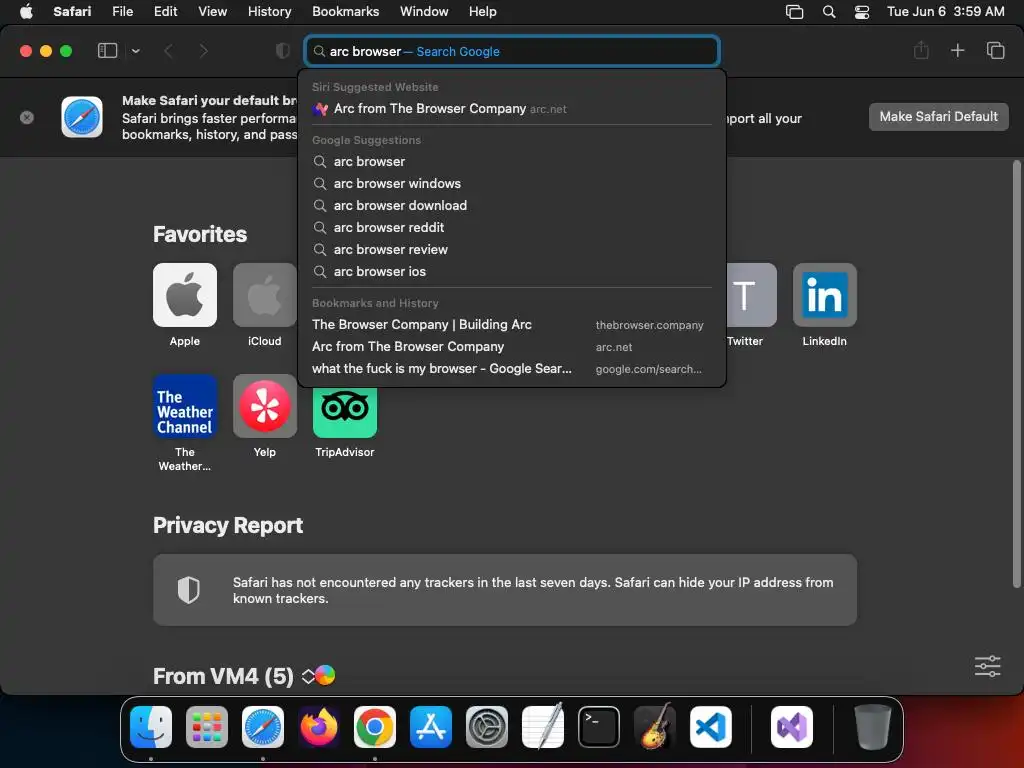
Task: Show tab overview icon
Action: pos(995,50)
